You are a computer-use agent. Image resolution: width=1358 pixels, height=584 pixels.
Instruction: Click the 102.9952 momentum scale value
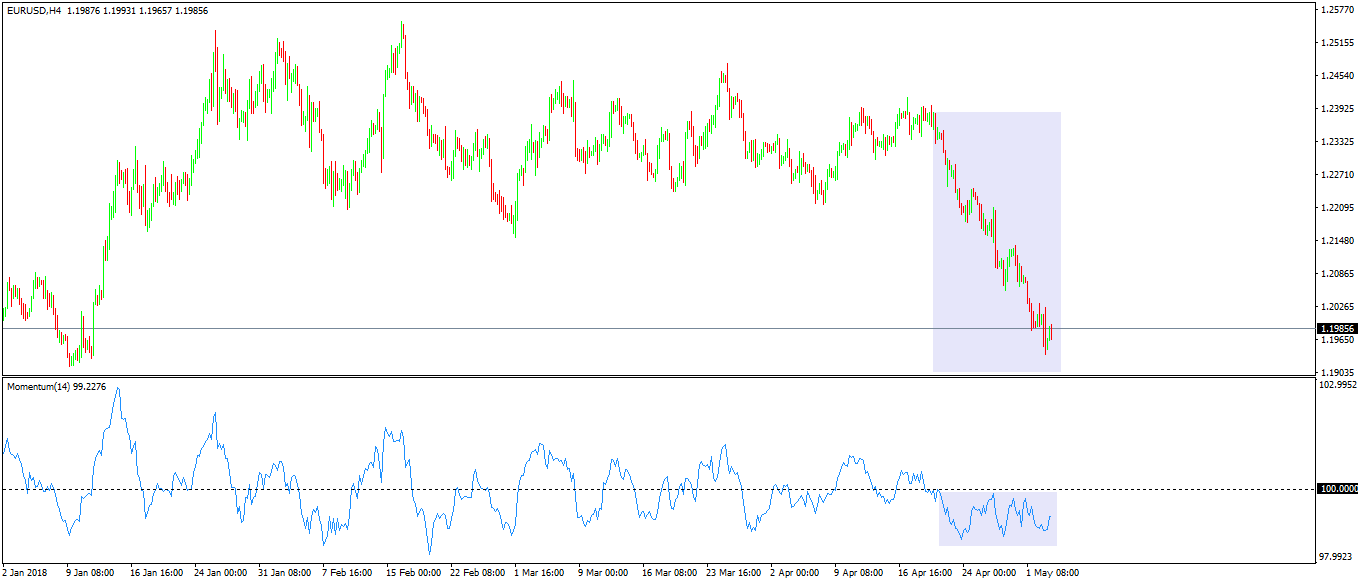click(1337, 385)
